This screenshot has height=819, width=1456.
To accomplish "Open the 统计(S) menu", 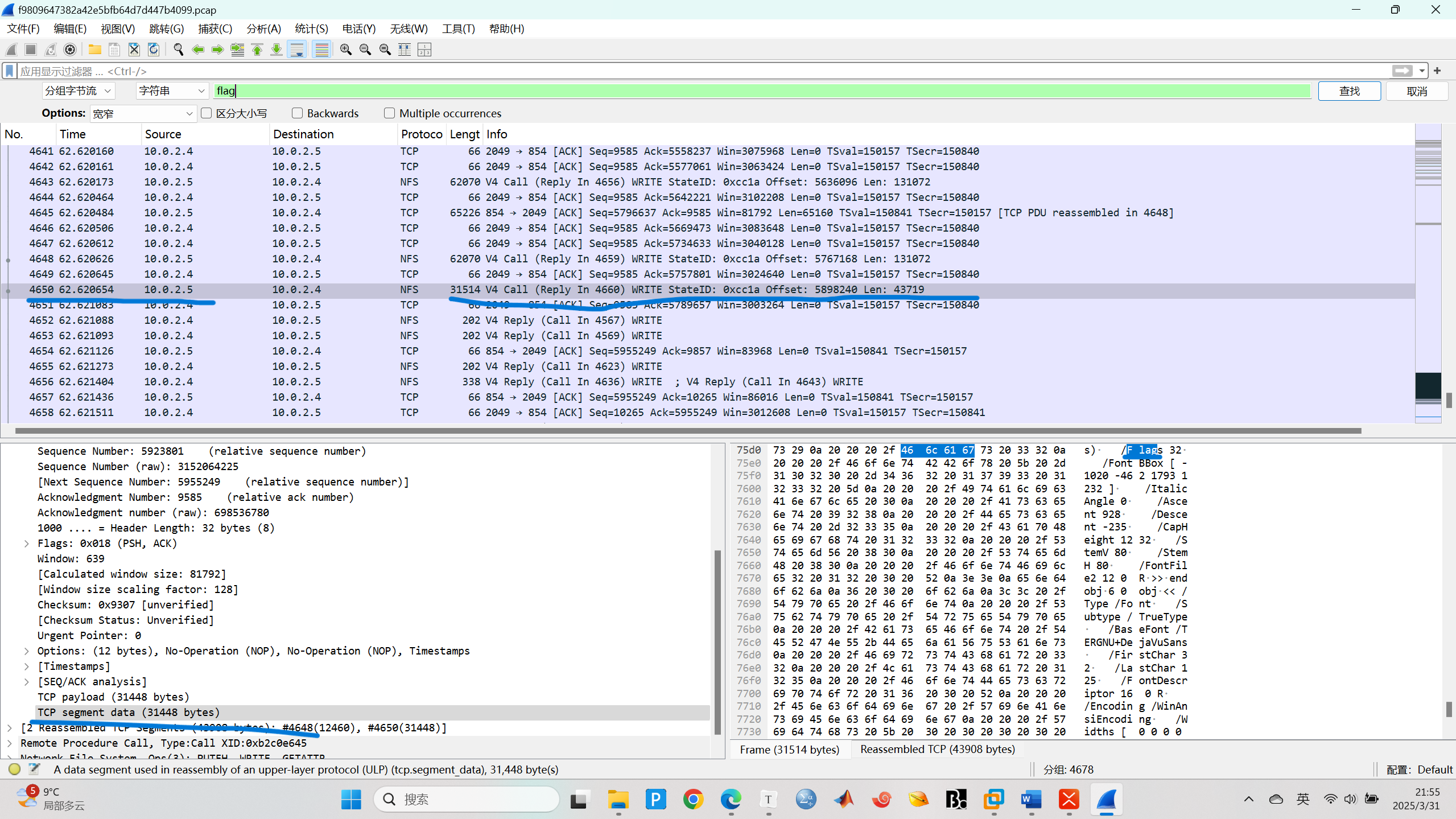I will [311, 28].
